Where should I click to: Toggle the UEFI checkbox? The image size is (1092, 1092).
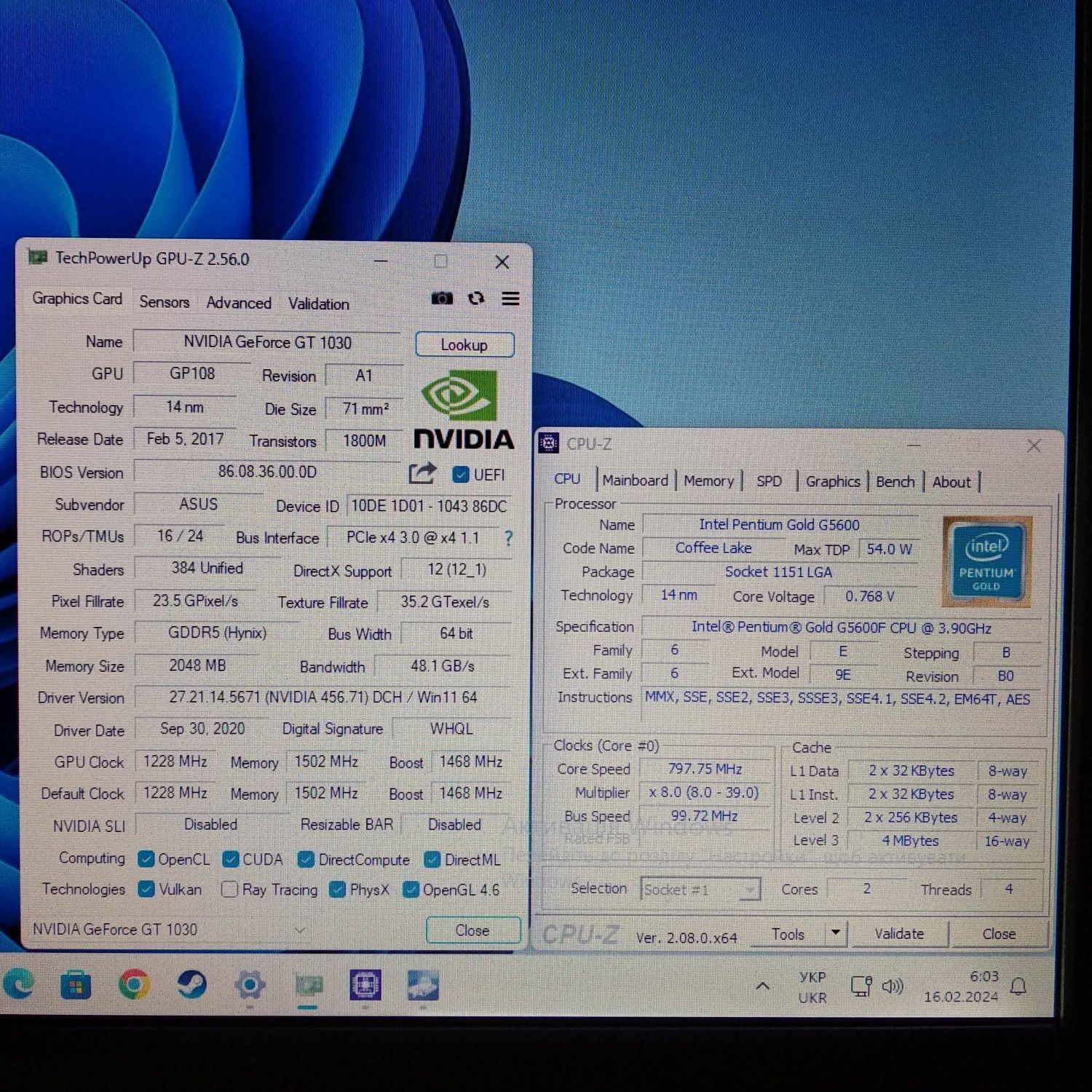[460, 475]
